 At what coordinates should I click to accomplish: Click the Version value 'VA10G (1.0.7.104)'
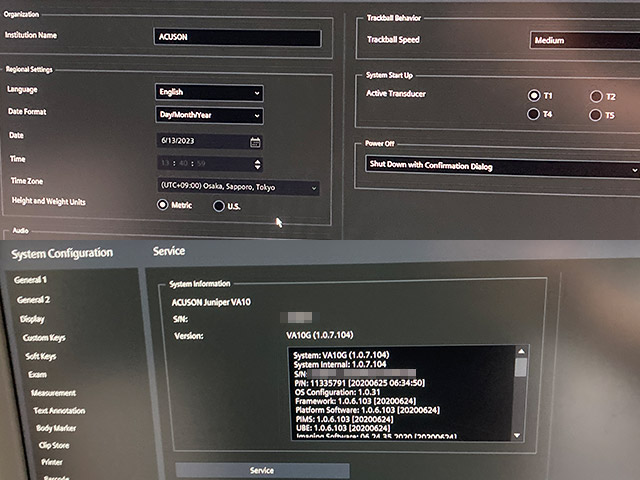pyautogui.click(x=320, y=336)
